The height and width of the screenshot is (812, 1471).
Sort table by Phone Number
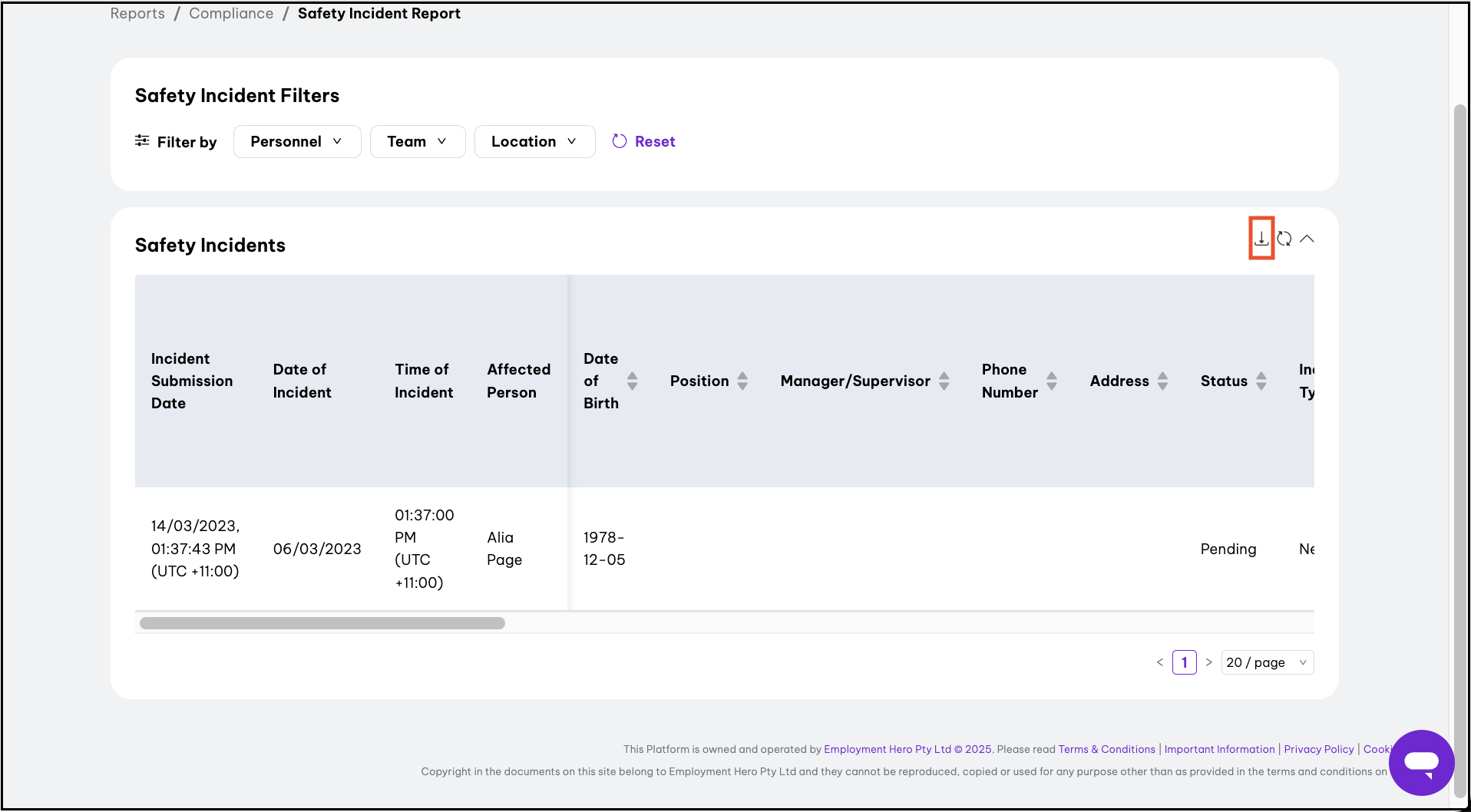[x=1051, y=381]
